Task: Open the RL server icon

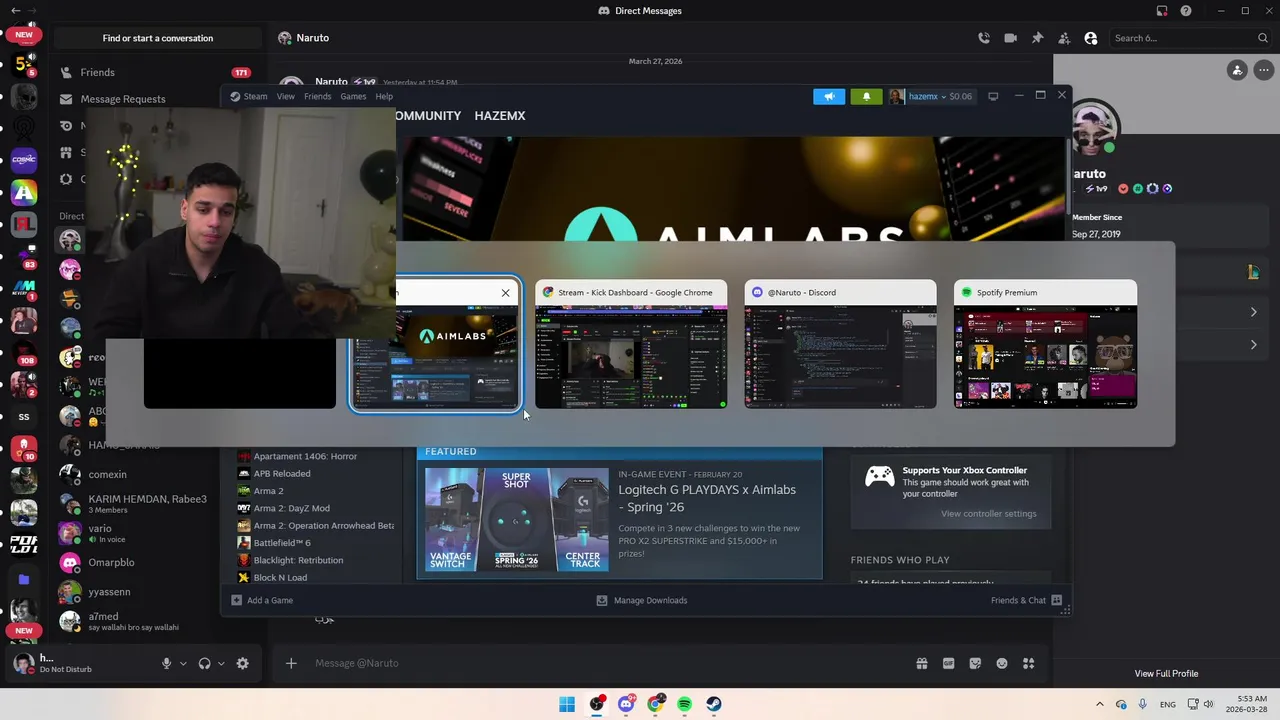Action: tap(24, 224)
